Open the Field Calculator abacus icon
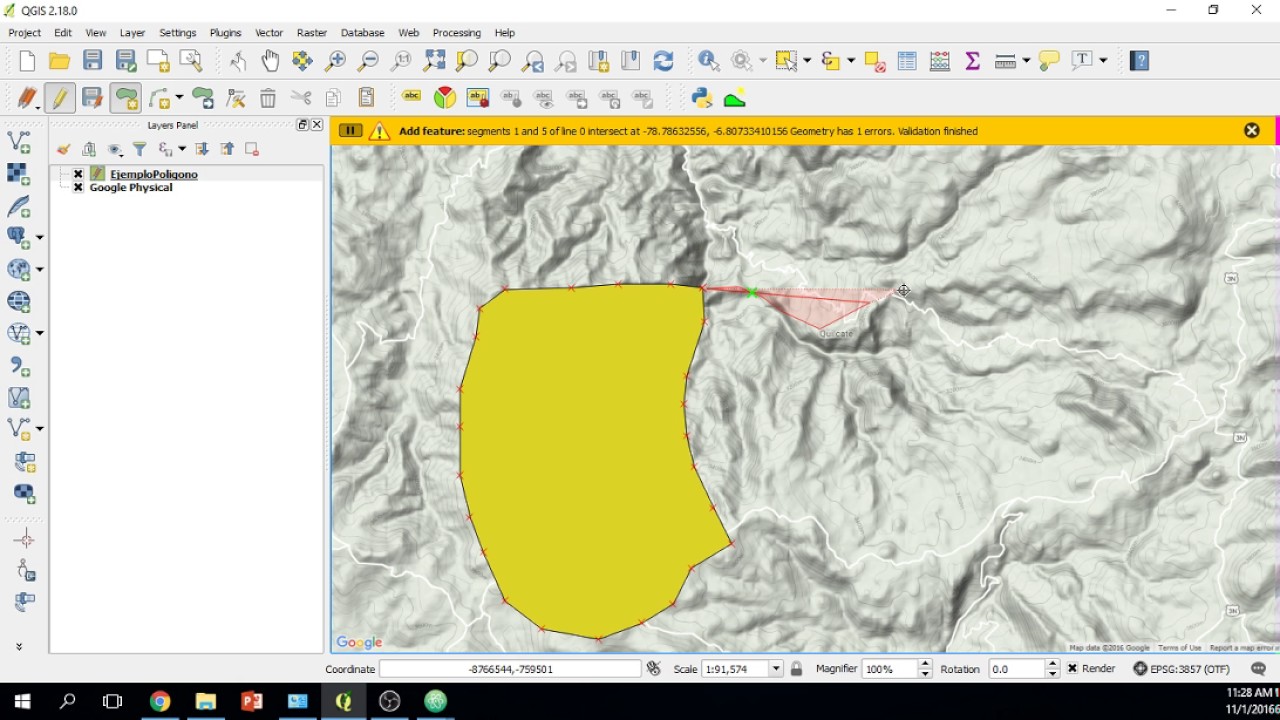Screen dimensions: 1280x720 click(x=939, y=61)
